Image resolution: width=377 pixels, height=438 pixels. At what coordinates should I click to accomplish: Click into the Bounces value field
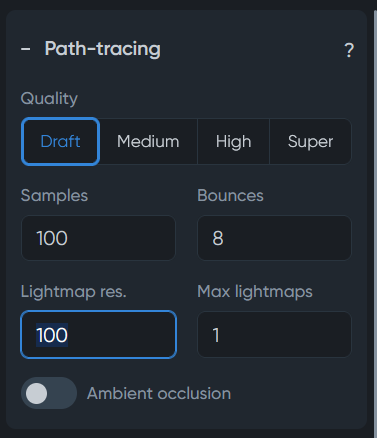click(274, 238)
